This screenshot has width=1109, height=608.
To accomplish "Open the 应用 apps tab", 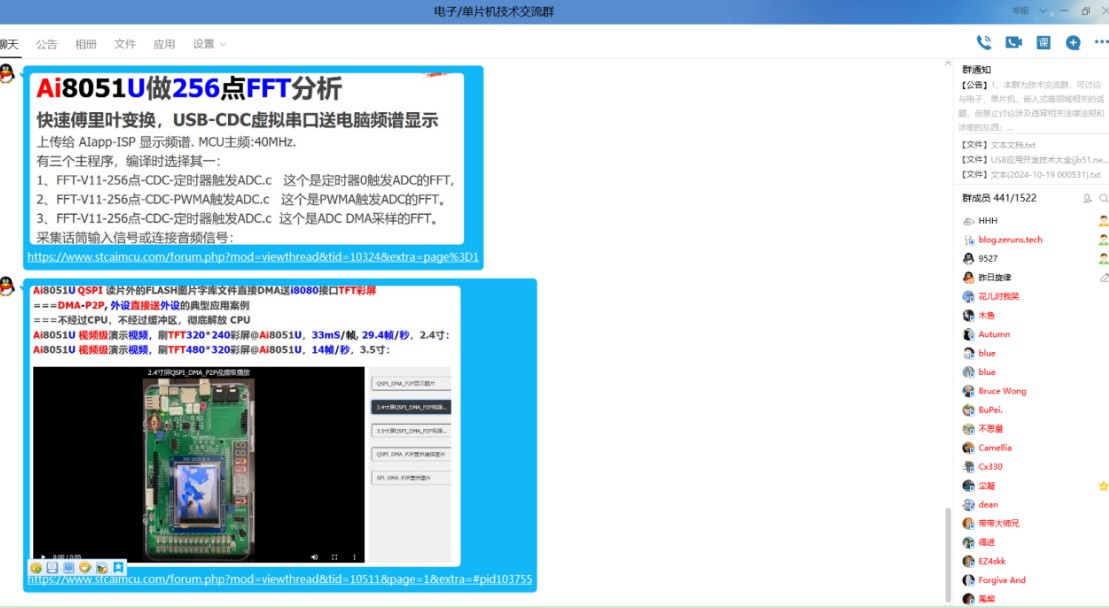I will coord(164,44).
